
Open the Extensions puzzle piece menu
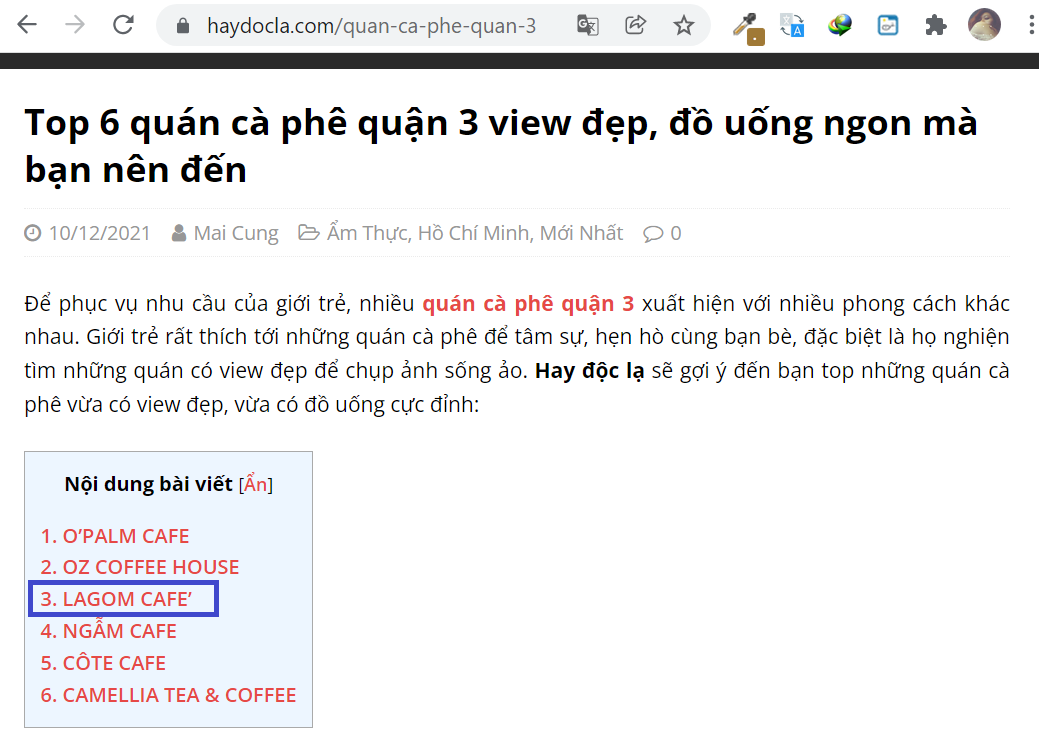pos(936,25)
